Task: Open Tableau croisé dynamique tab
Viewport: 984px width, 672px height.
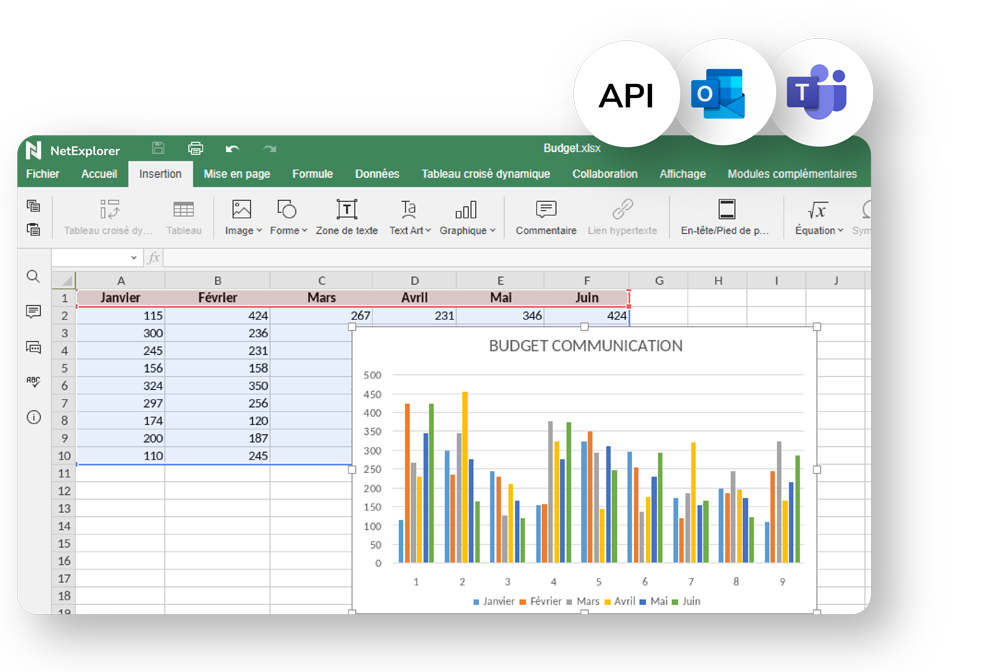Action: coord(486,174)
